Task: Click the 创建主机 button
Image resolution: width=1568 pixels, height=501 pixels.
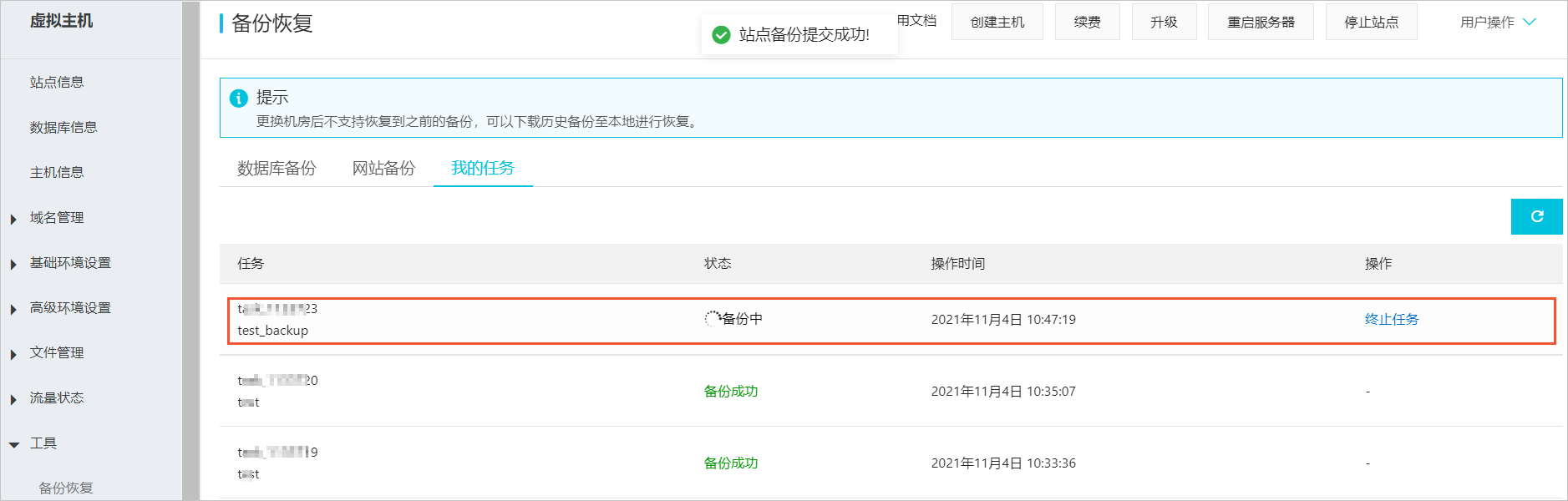Action: click(x=997, y=23)
